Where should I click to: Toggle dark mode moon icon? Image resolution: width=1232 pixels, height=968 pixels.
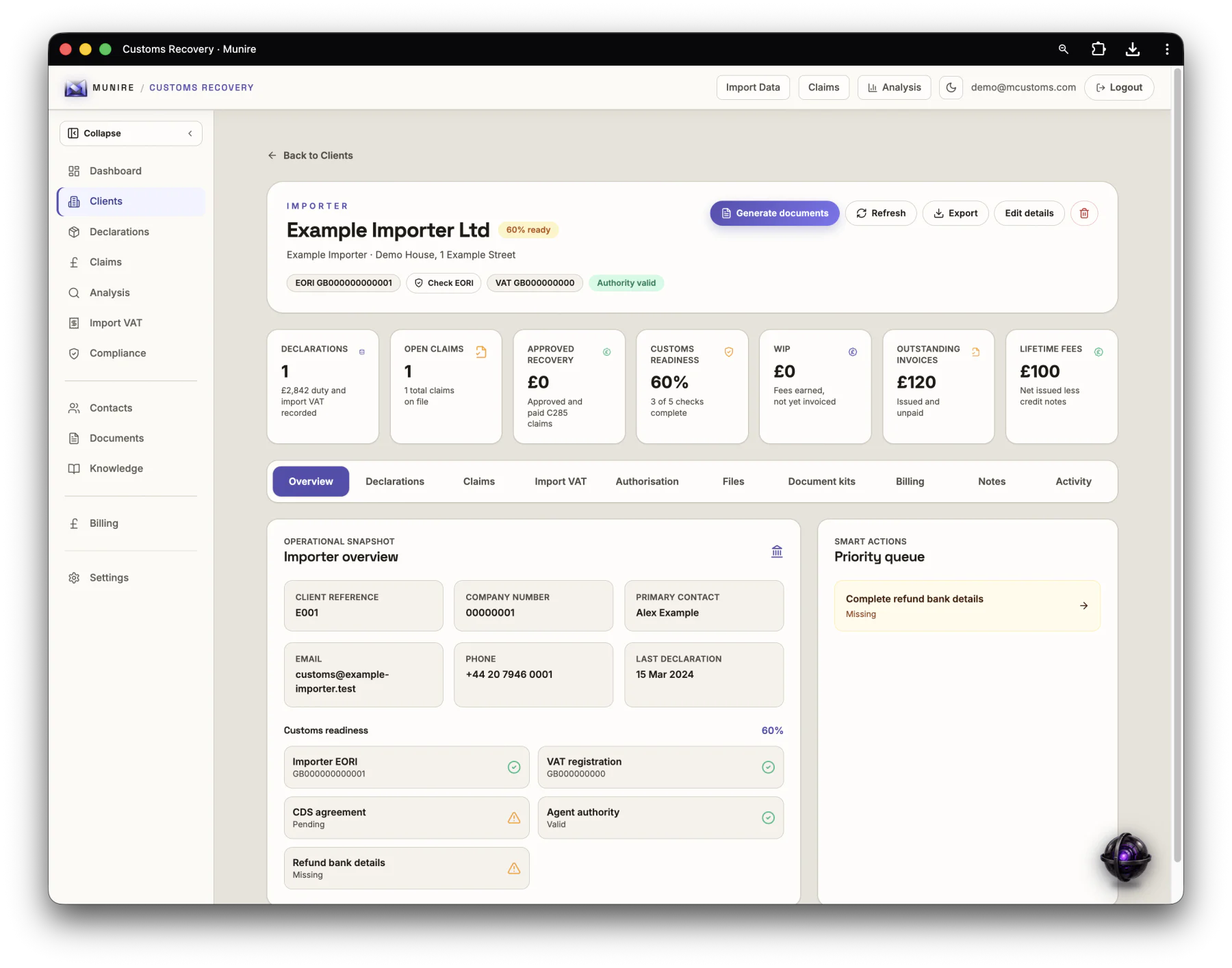pyautogui.click(x=951, y=88)
